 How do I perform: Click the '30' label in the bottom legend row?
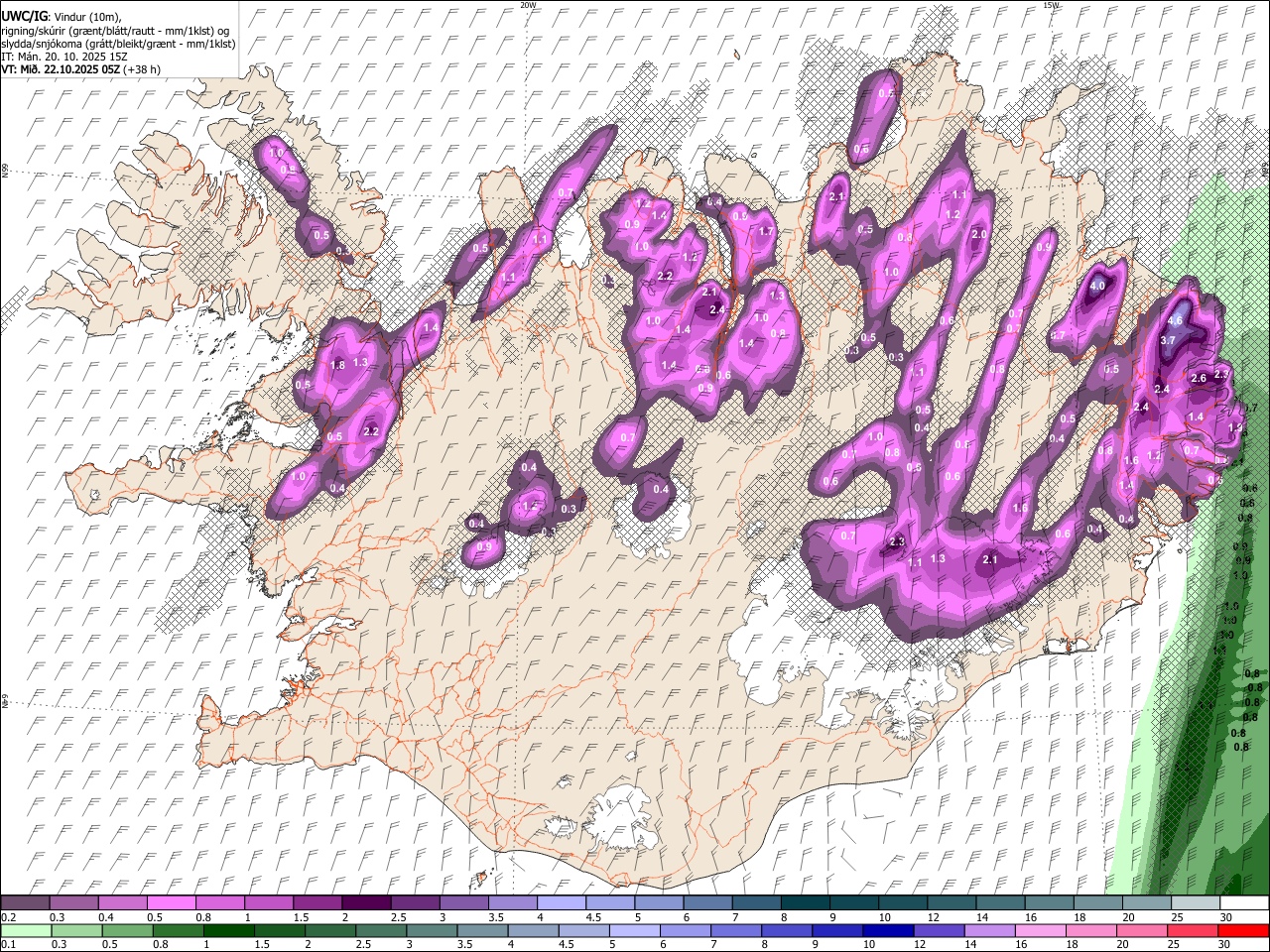[1225, 944]
